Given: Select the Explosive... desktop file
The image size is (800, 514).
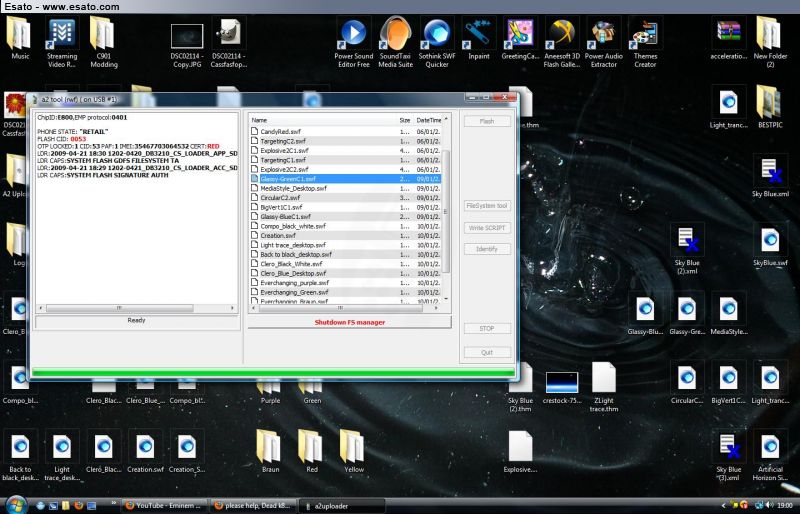Looking at the screenshot, I should pos(520,451).
